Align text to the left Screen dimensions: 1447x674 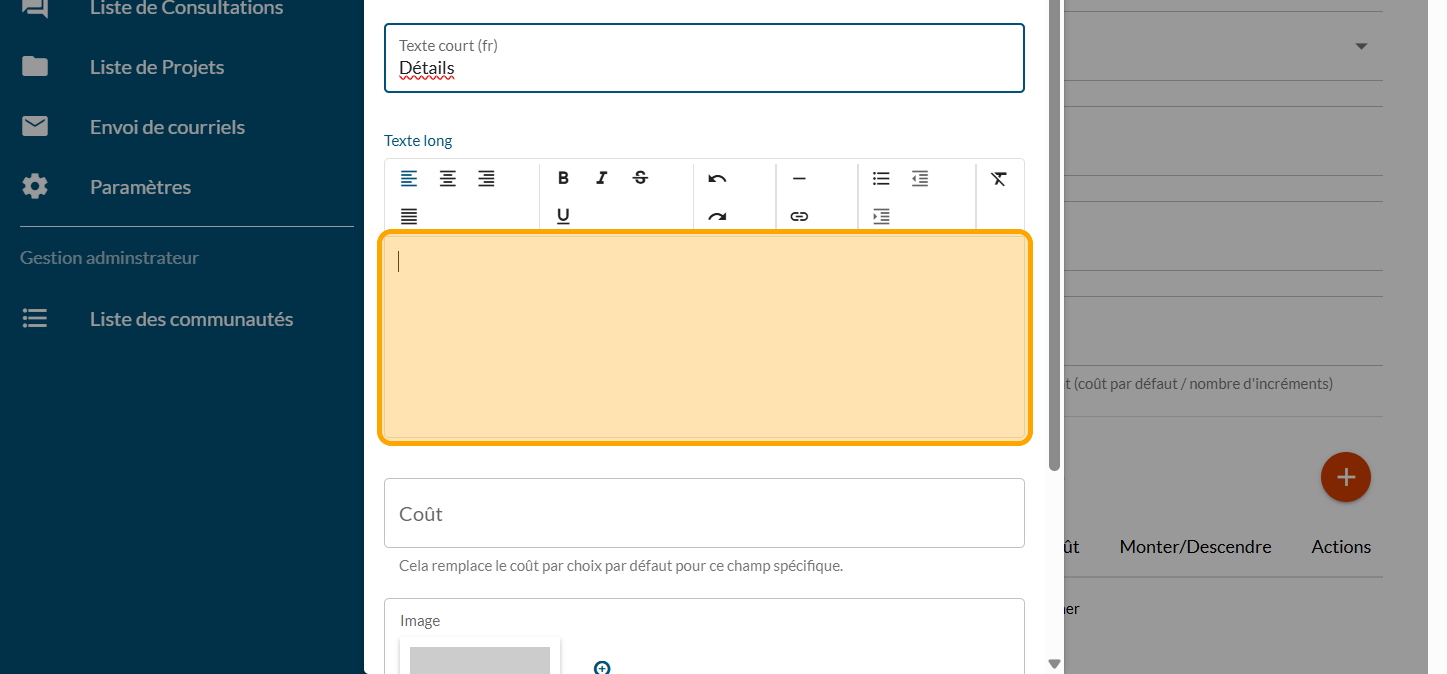click(x=409, y=179)
